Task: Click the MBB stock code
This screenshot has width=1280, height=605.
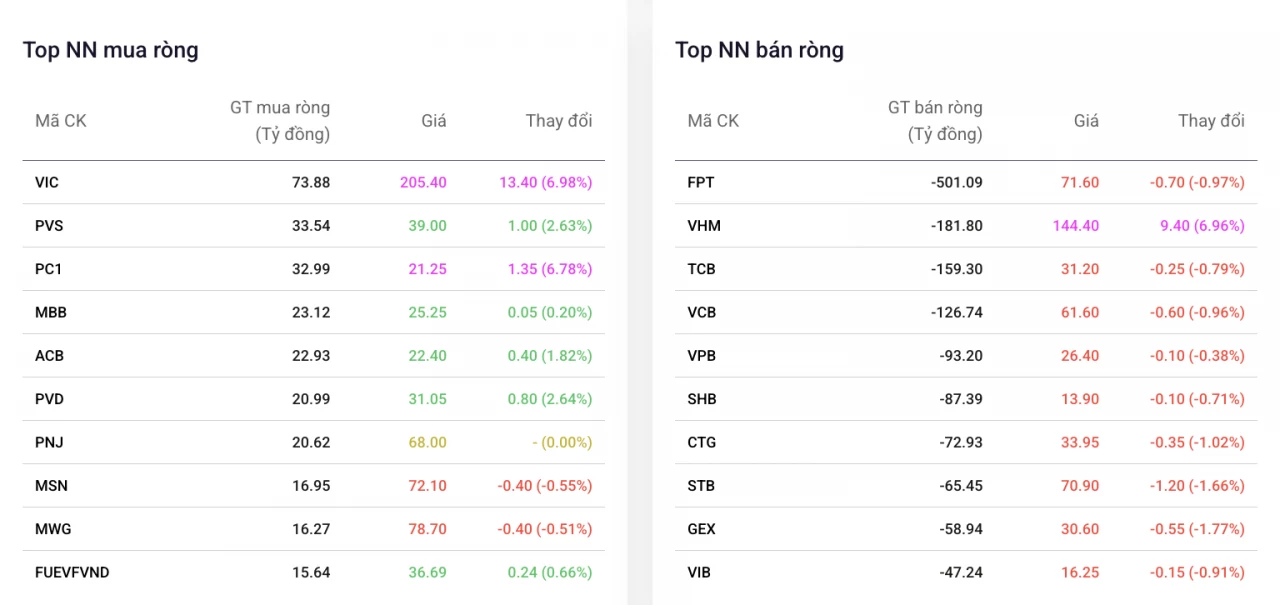Action: click(51, 312)
